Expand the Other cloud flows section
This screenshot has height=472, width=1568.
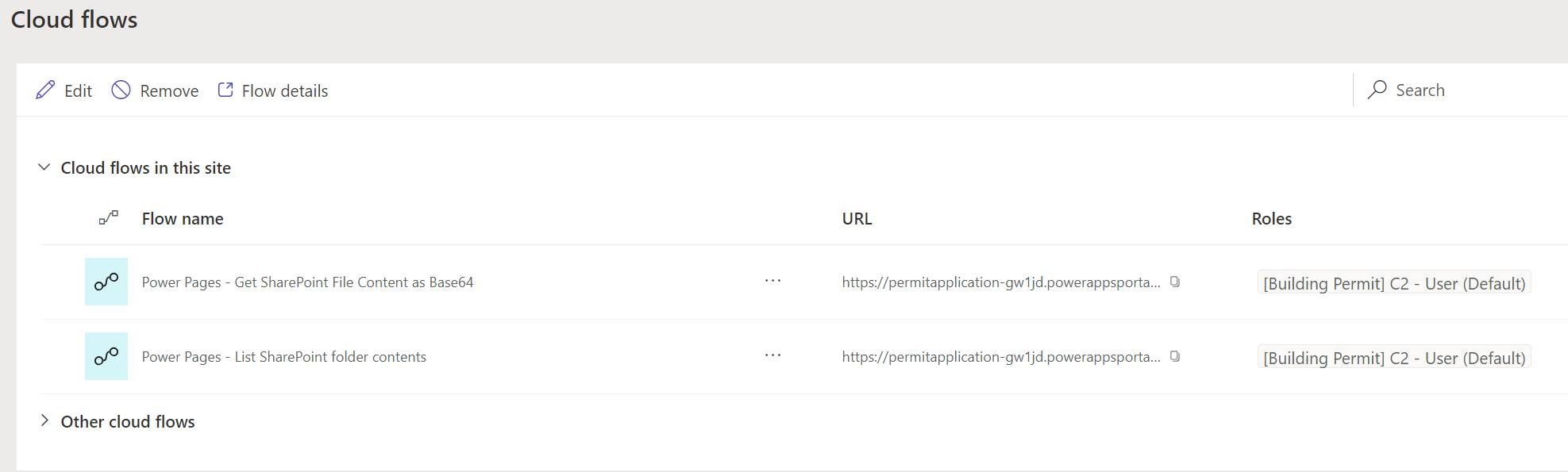[x=44, y=421]
